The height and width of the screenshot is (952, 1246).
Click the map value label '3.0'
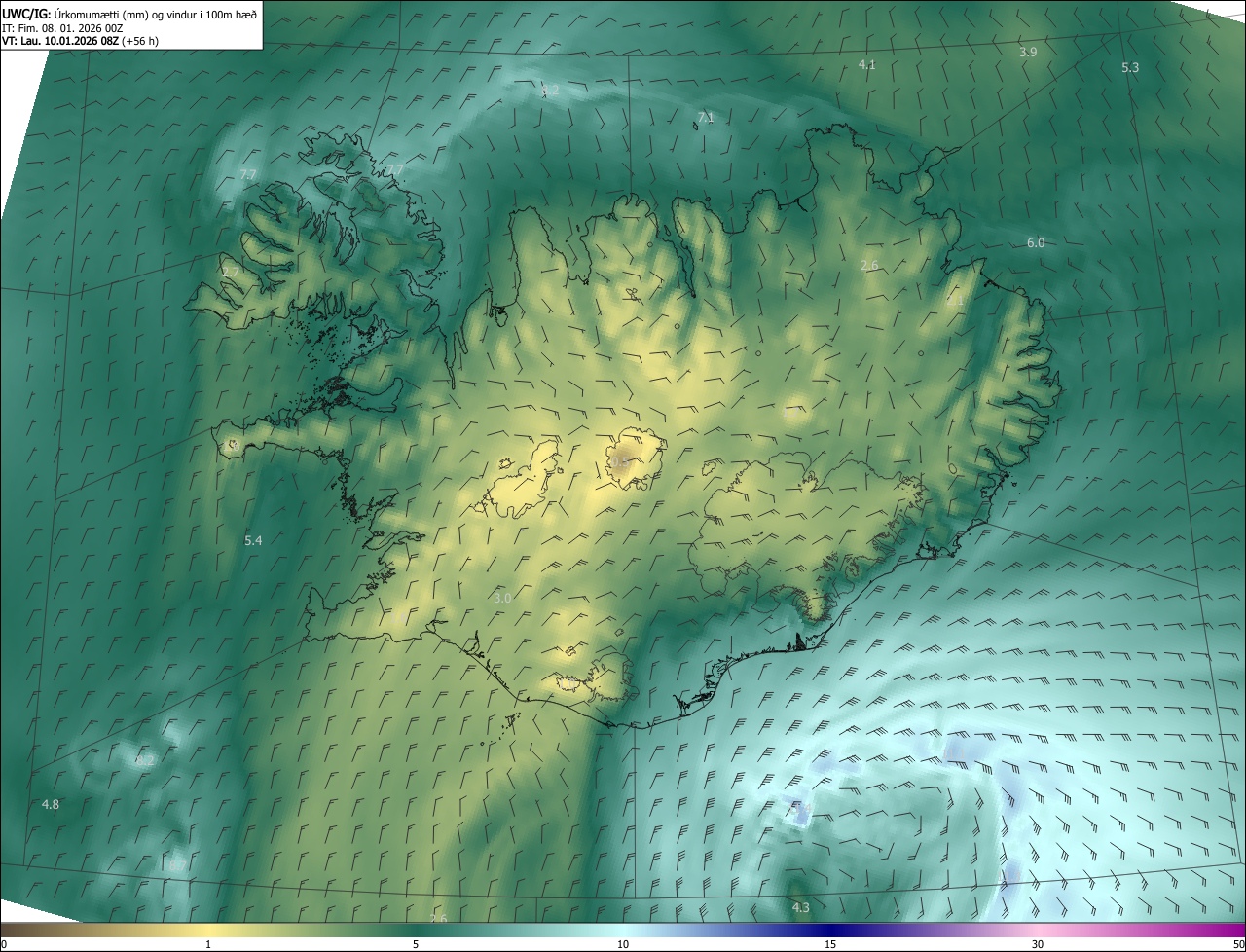coord(502,598)
